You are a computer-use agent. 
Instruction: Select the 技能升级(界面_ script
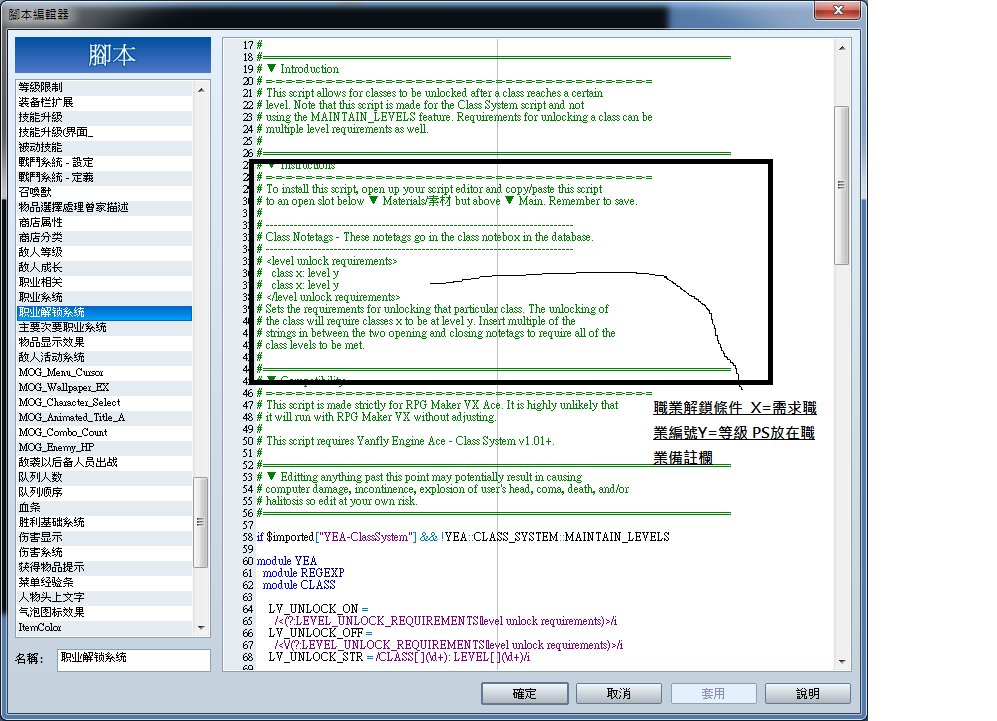click(x=104, y=132)
